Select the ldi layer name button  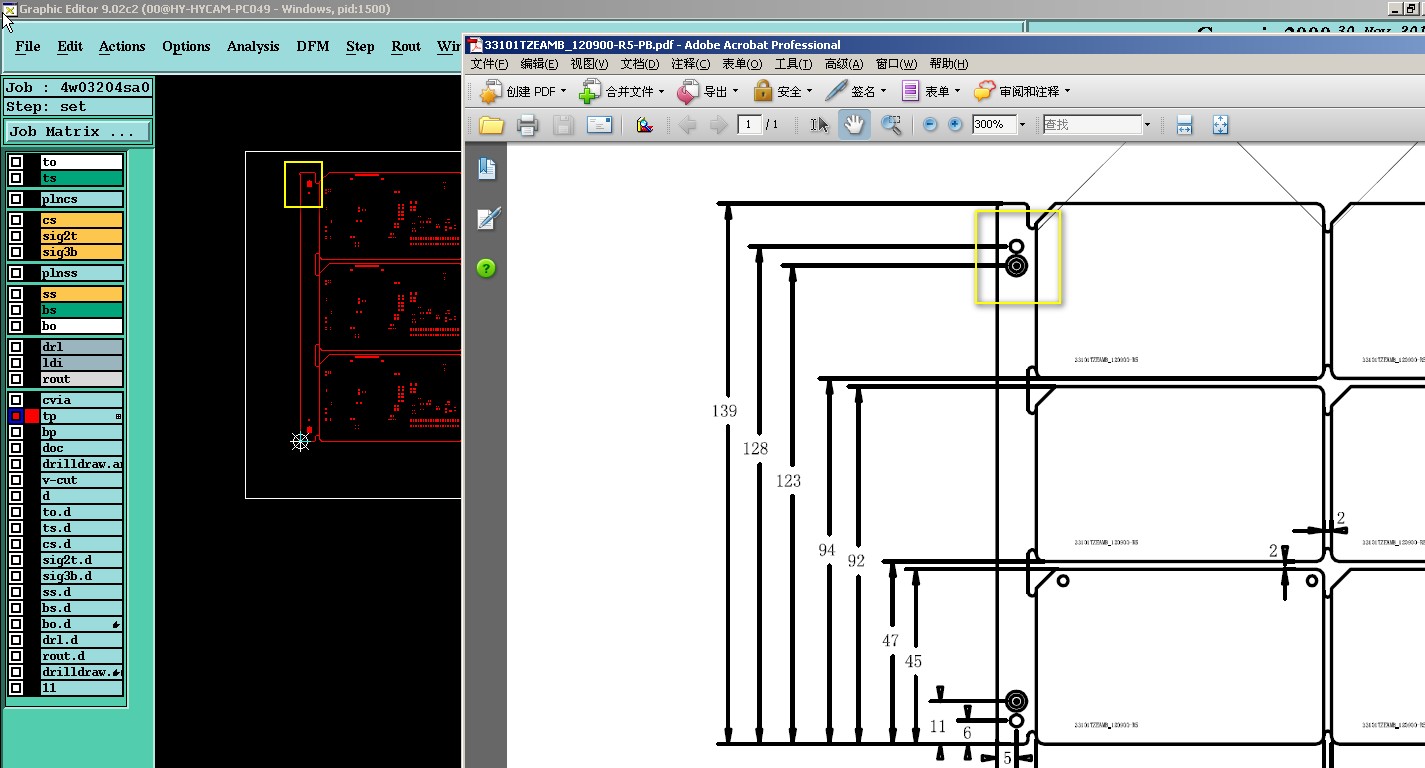coord(82,363)
